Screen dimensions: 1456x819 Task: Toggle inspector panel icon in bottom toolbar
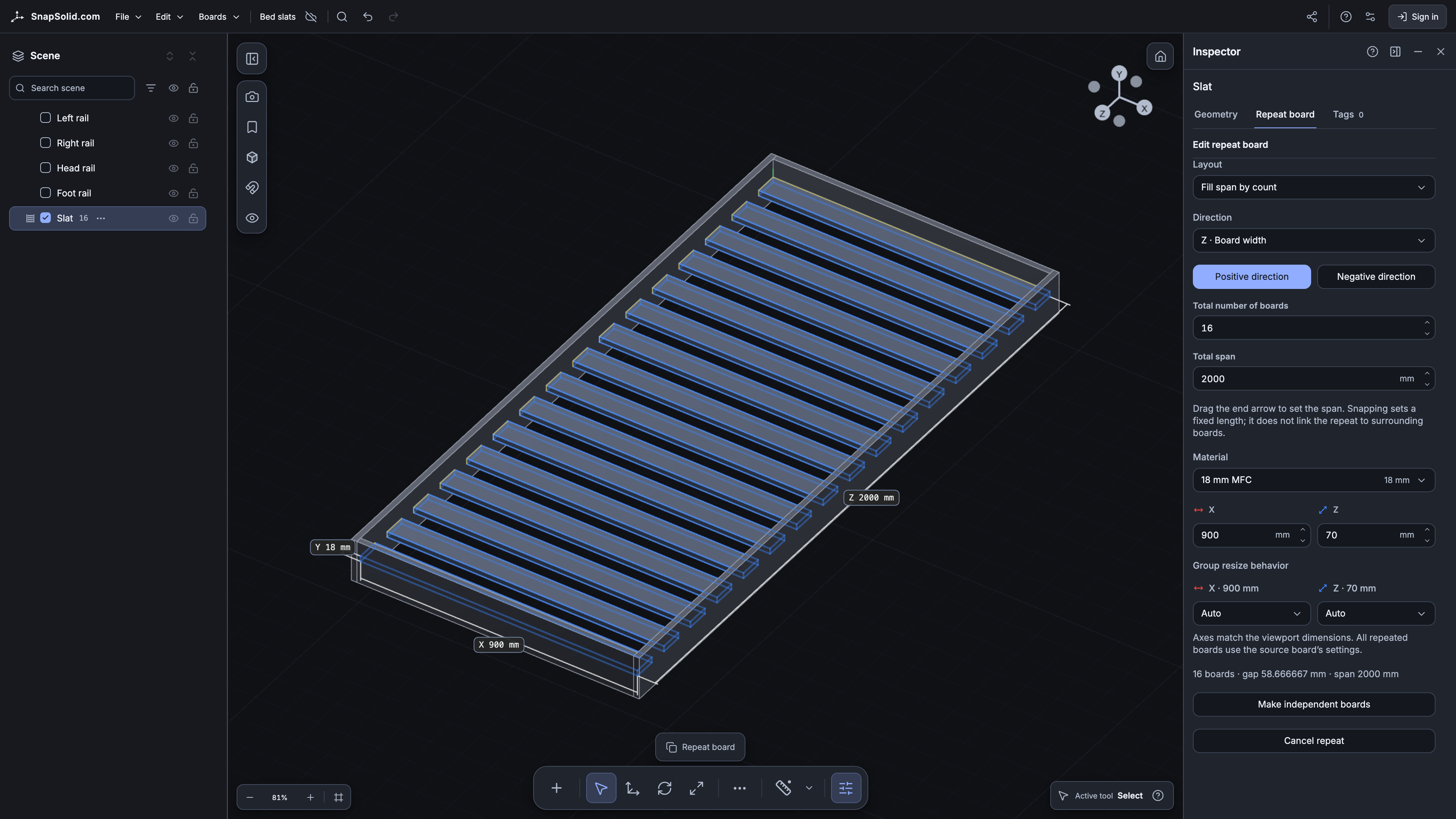pos(846,788)
